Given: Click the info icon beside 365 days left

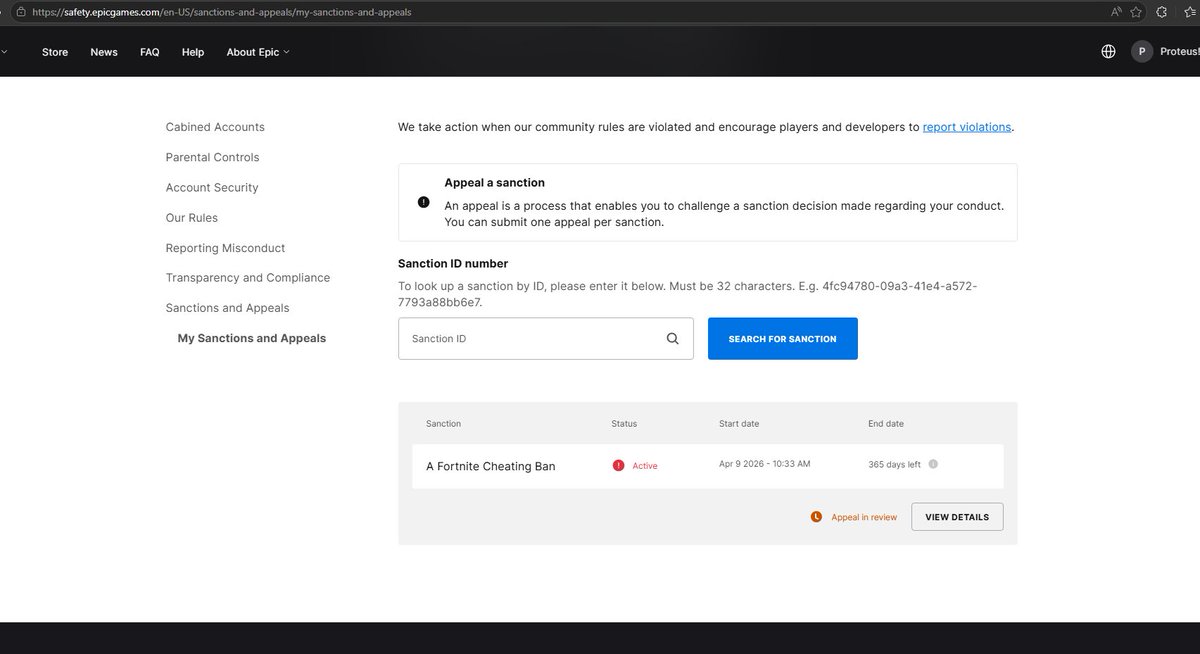Looking at the screenshot, I should tap(933, 464).
